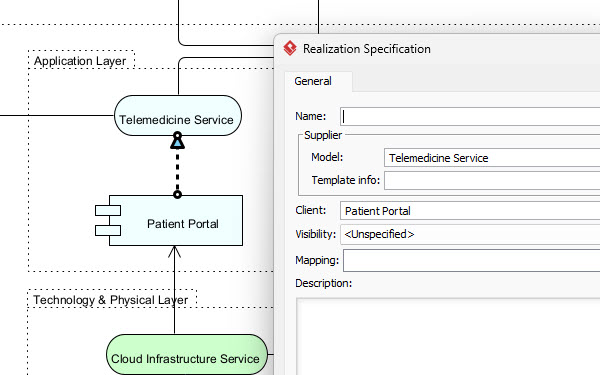The width and height of the screenshot is (600, 375).
Task: Click the realization arrowhead below Telemedicine Service
Action: click(x=178, y=142)
